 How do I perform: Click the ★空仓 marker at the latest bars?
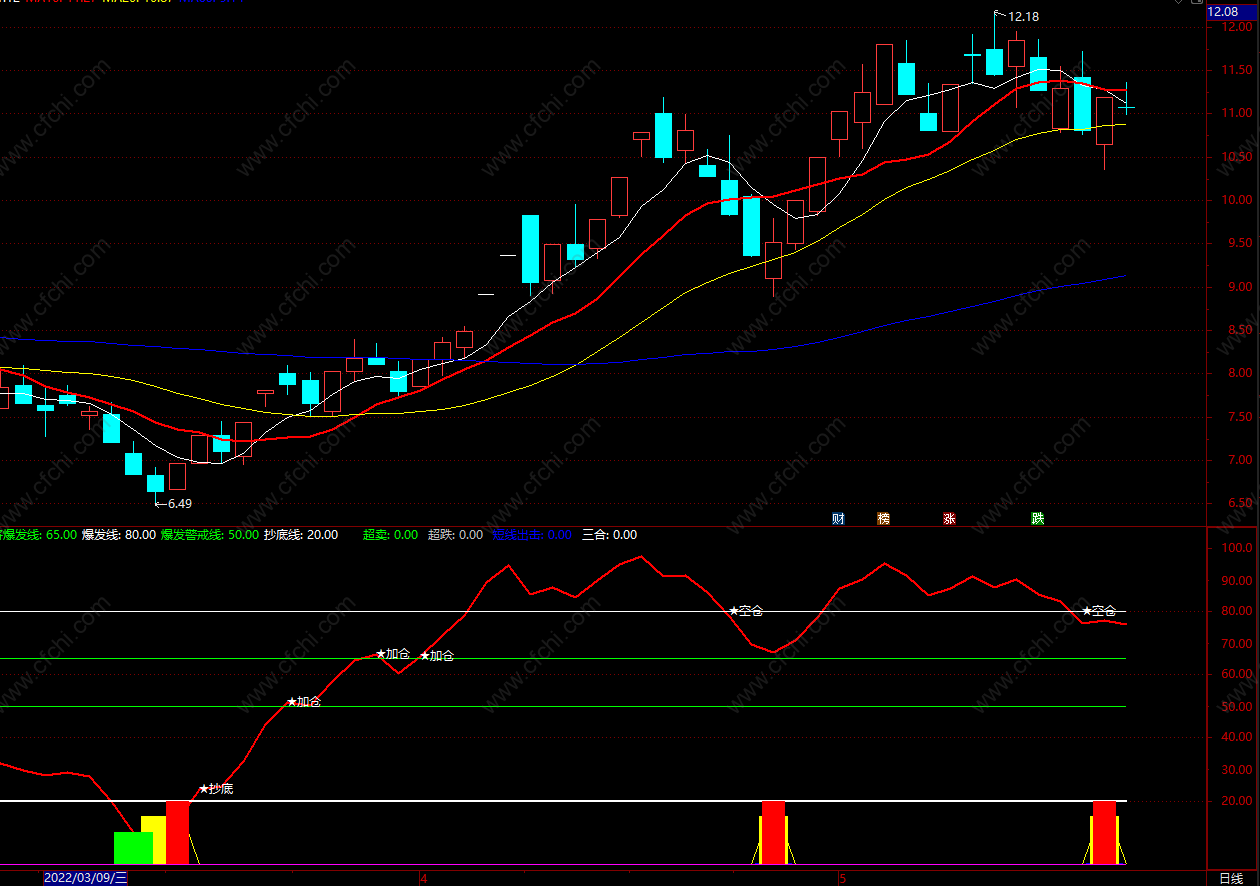pyautogui.click(x=1099, y=611)
